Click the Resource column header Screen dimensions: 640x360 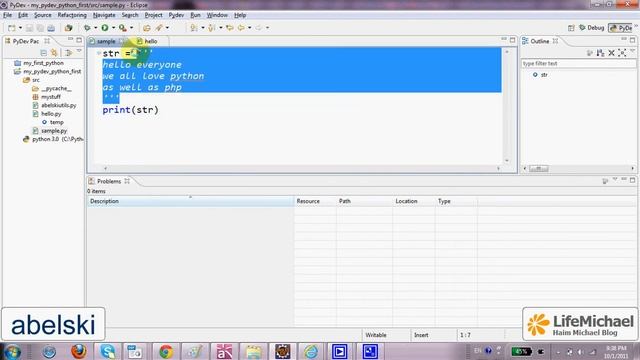coord(315,201)
